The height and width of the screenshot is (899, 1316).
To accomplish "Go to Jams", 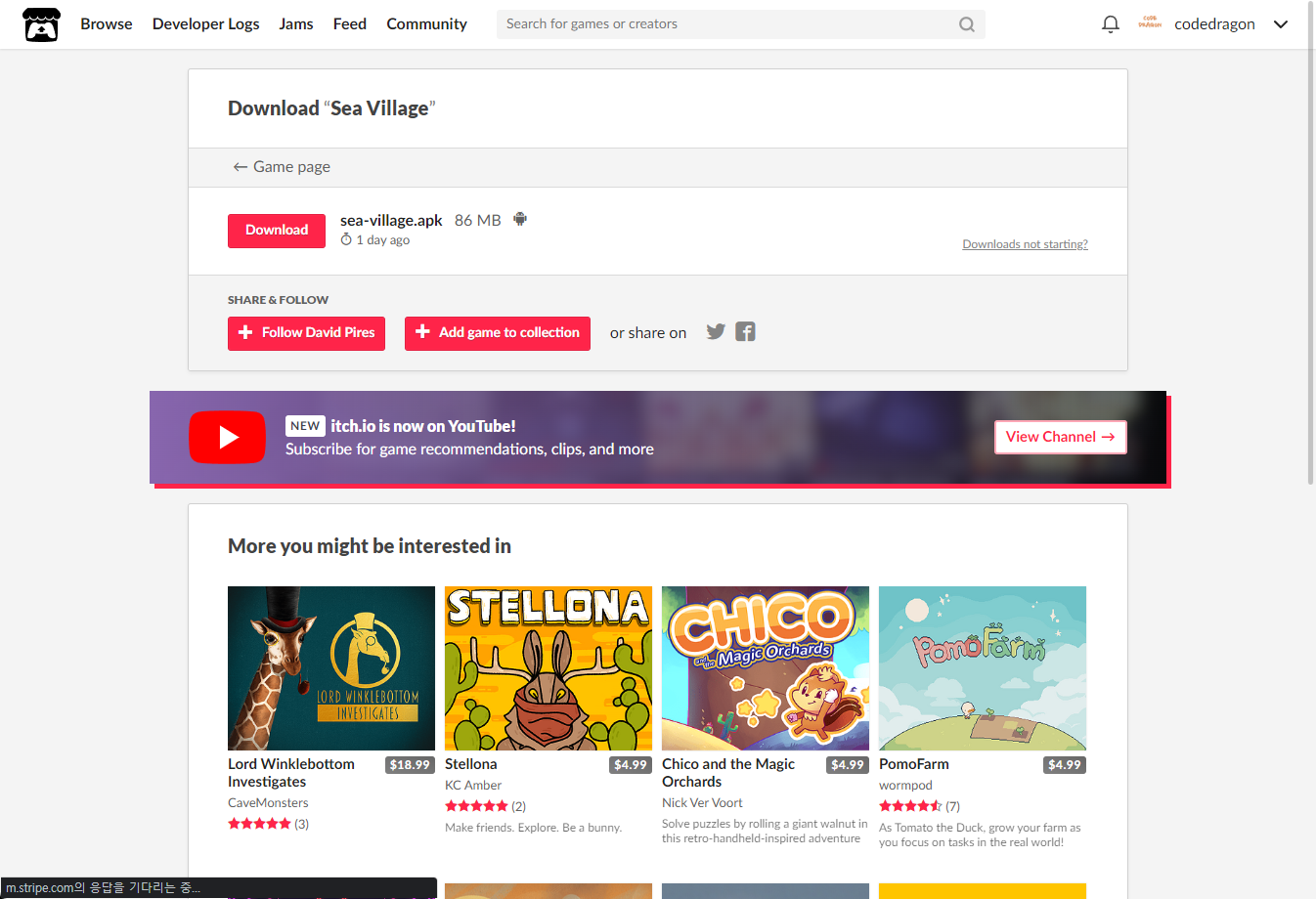I will [x=296, y=24].
